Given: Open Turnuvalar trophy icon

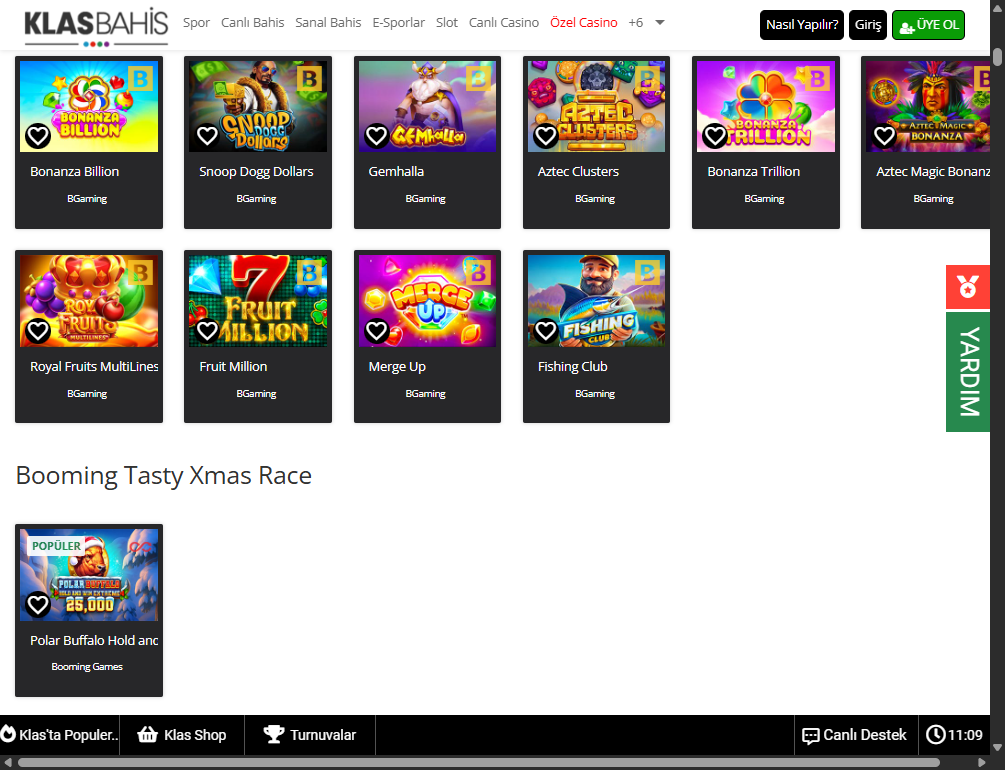Looking at the screenshot, I should coord(274,735).
